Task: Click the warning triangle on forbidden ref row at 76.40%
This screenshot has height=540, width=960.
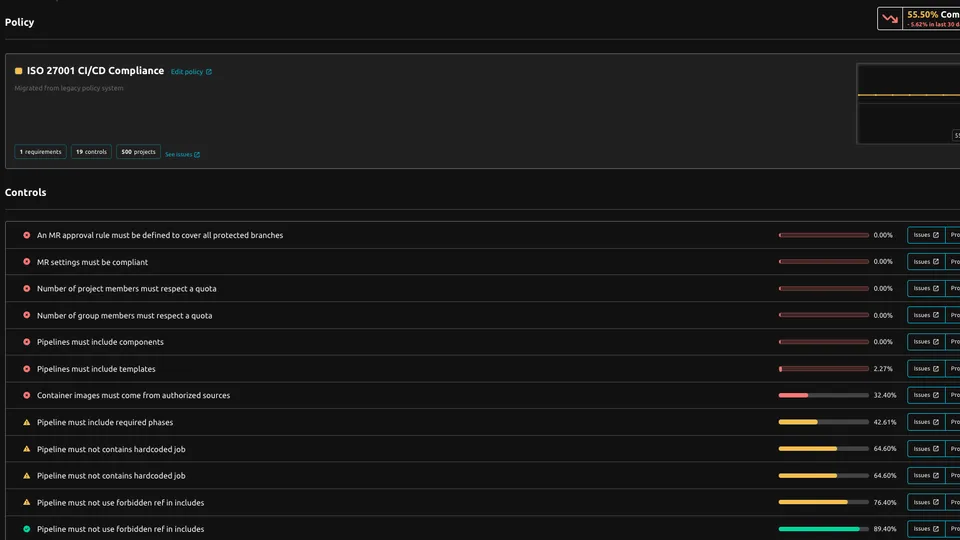Action: pyautogui.click(x=26, y=502)
